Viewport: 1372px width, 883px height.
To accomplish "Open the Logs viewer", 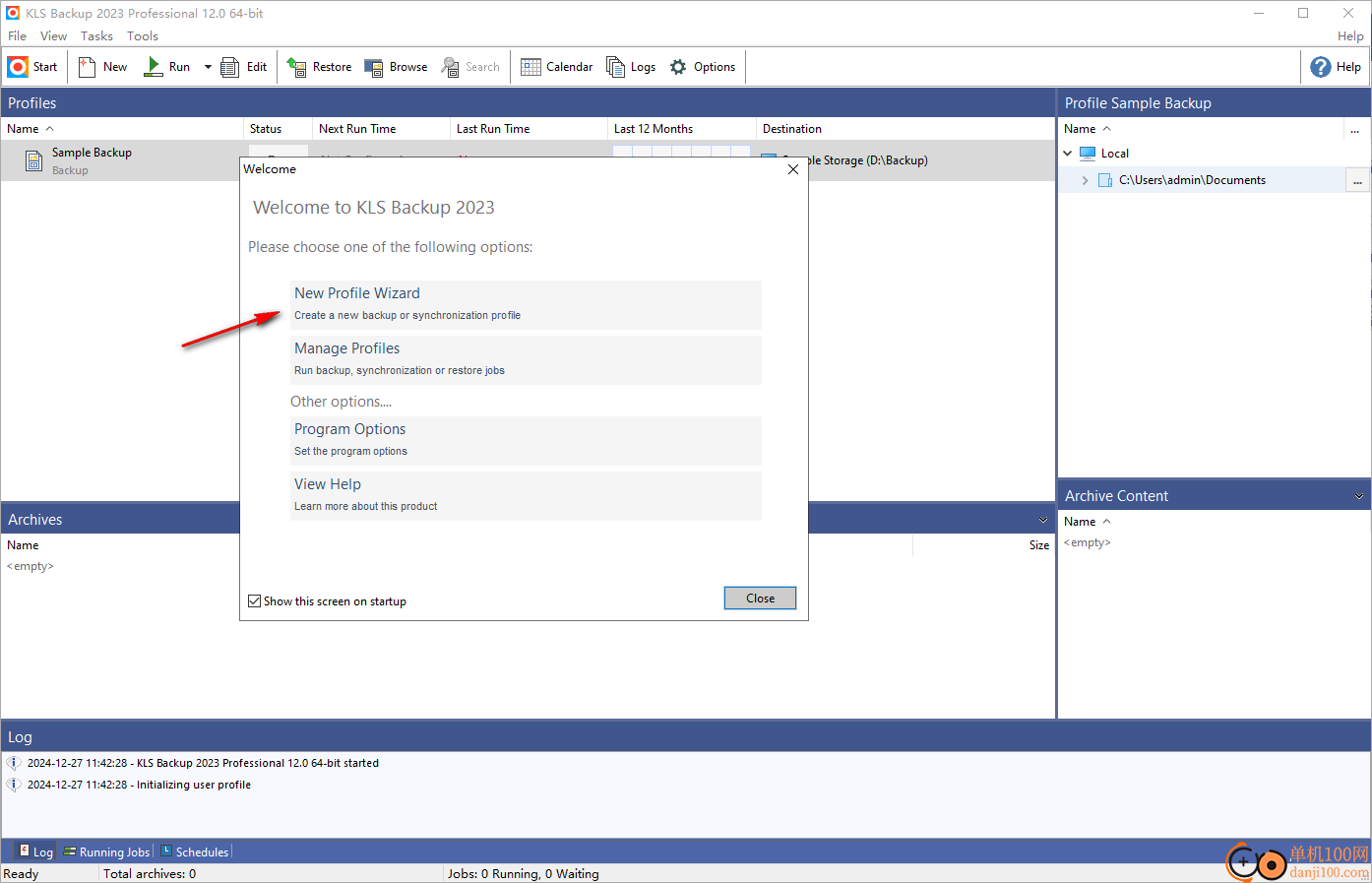I will (631, 67).
